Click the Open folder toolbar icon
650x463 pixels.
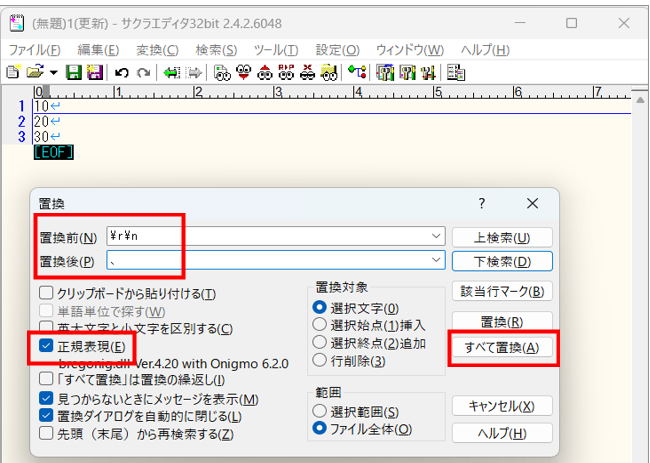(34, 72)
